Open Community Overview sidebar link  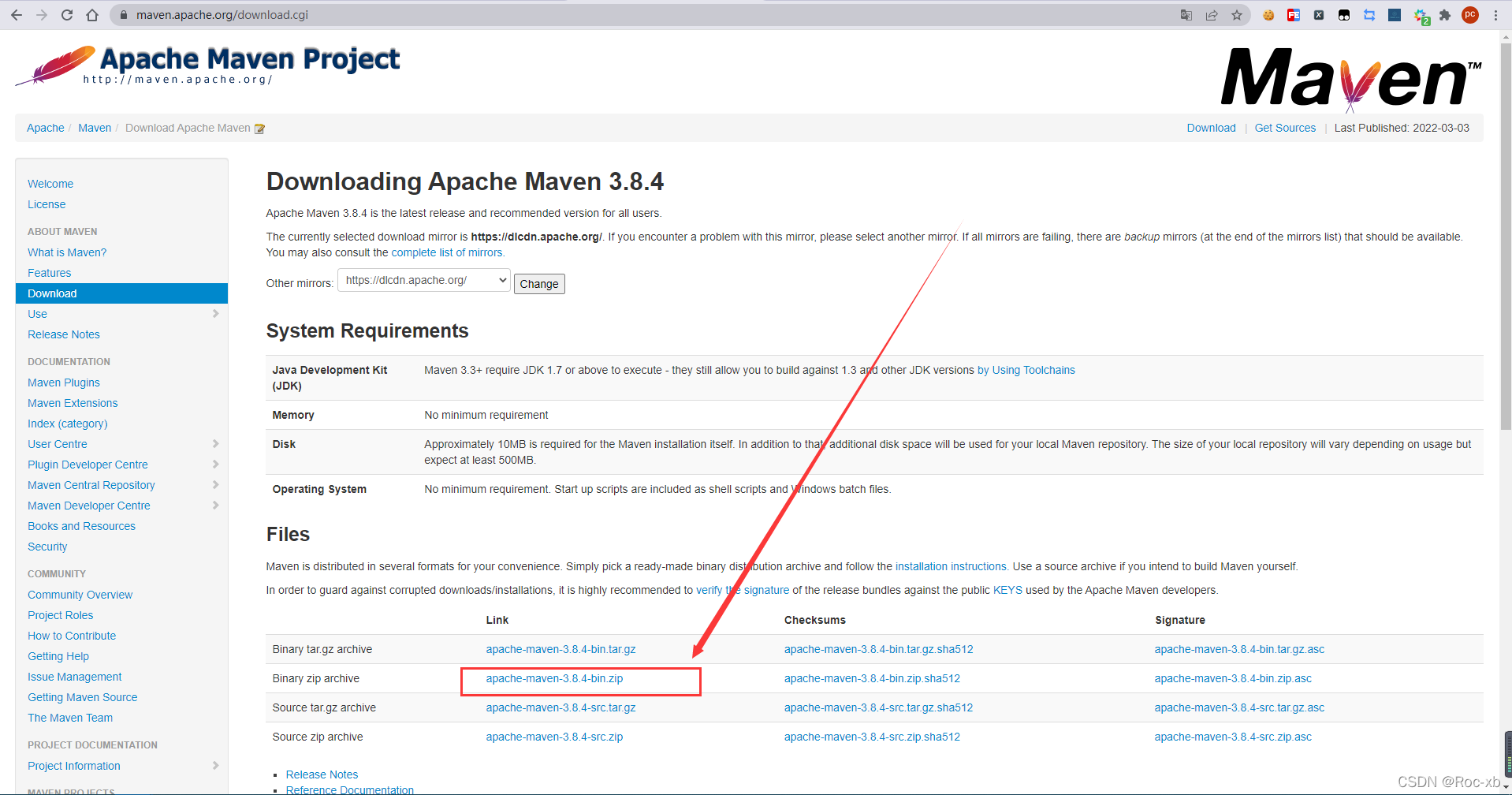80,595
